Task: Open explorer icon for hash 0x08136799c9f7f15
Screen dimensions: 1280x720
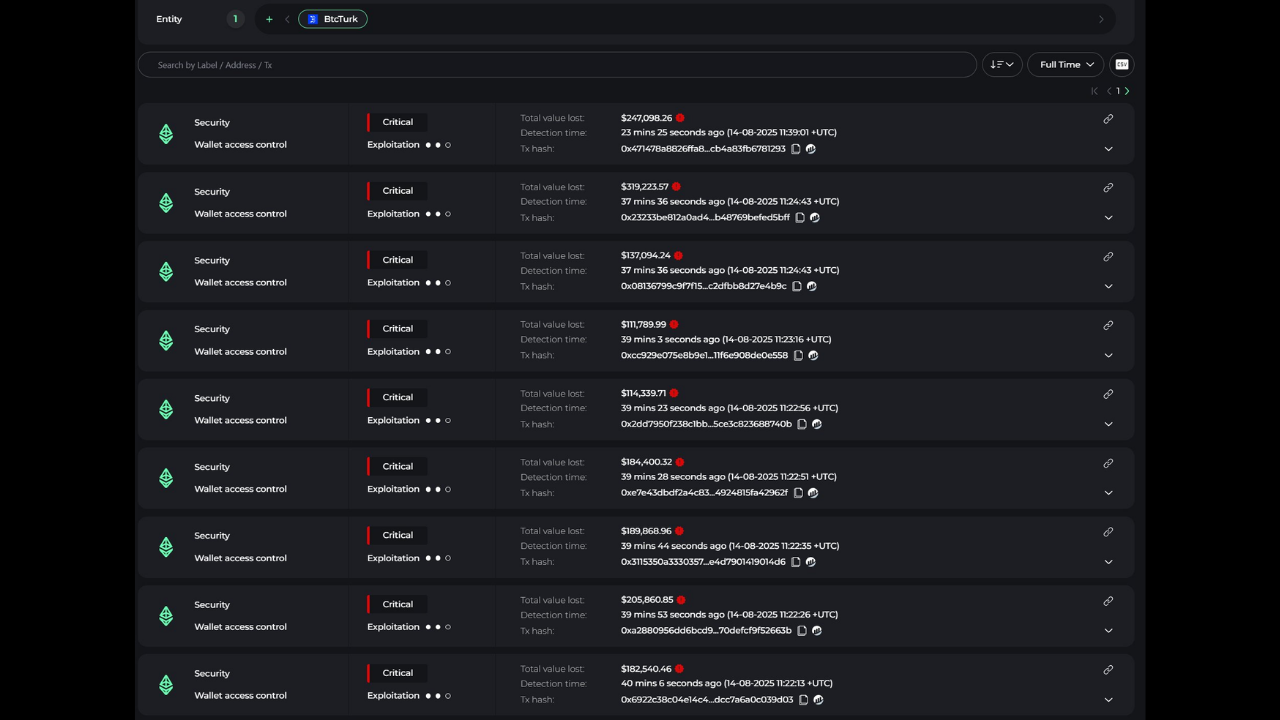Action: click(812, 287)
